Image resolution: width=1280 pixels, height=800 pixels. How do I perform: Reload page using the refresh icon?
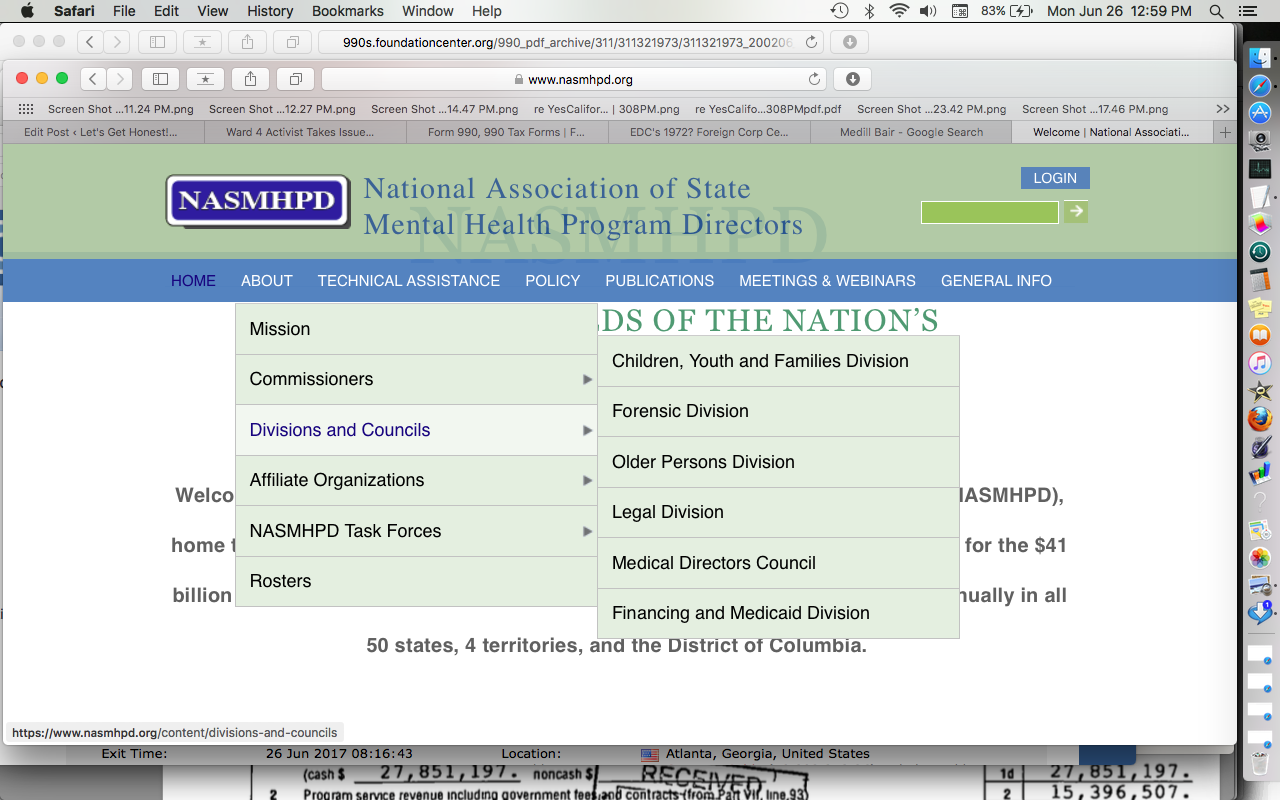[815, 79]
